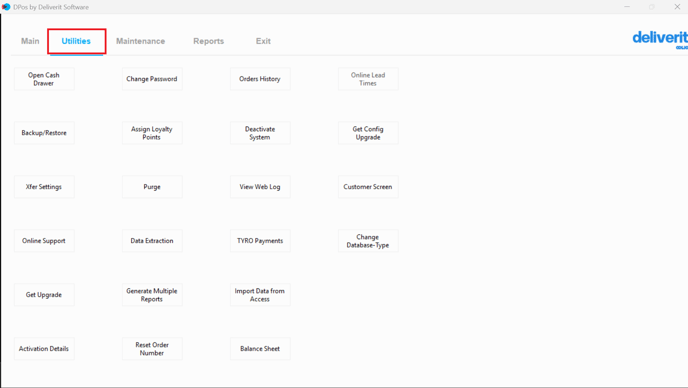View Activation Details
This screenshot has width=688, height=388.
pyautogui.click(x=44, y=349)
